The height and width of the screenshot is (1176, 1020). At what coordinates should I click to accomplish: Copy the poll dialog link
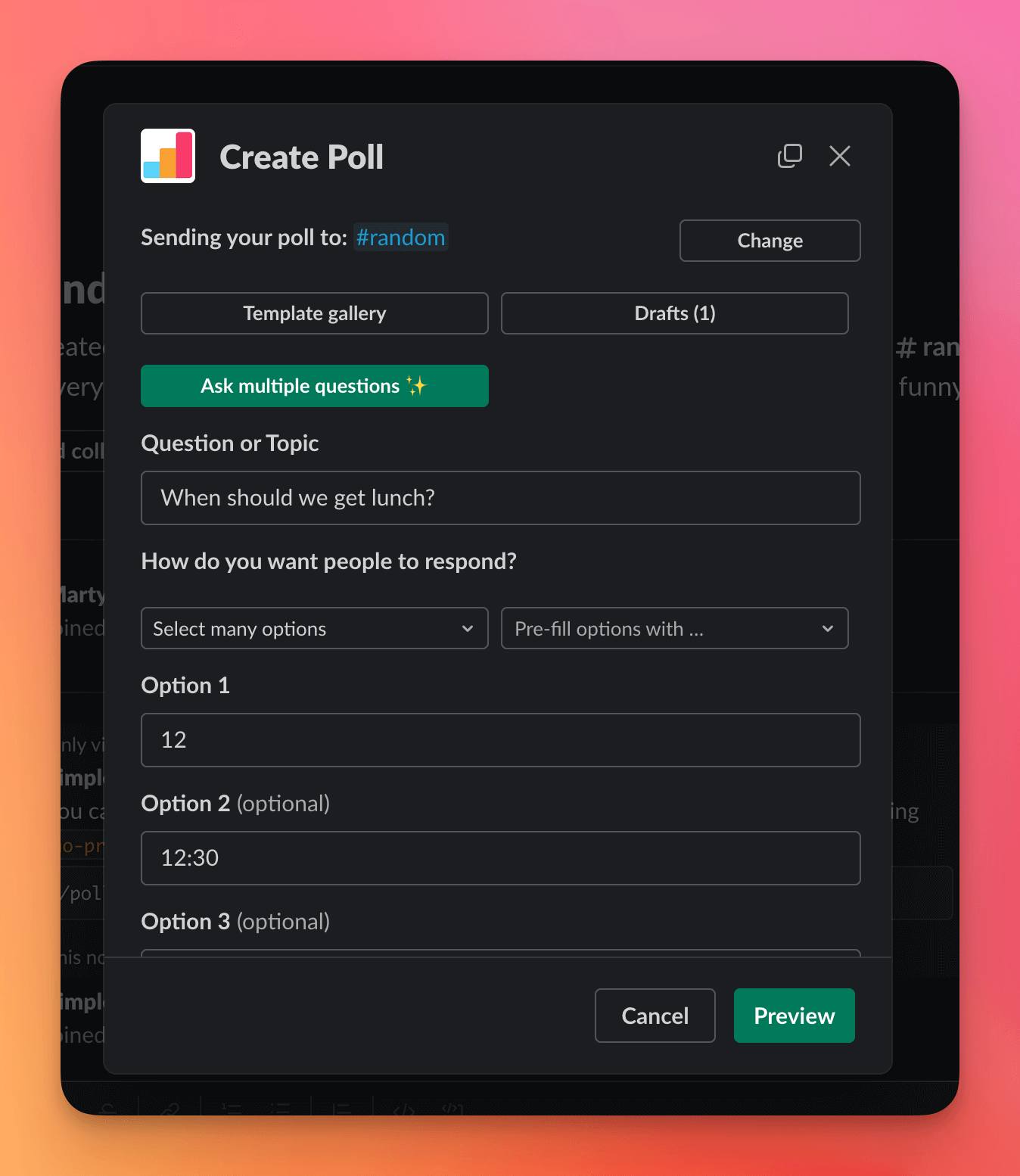[x=790, y=156]
